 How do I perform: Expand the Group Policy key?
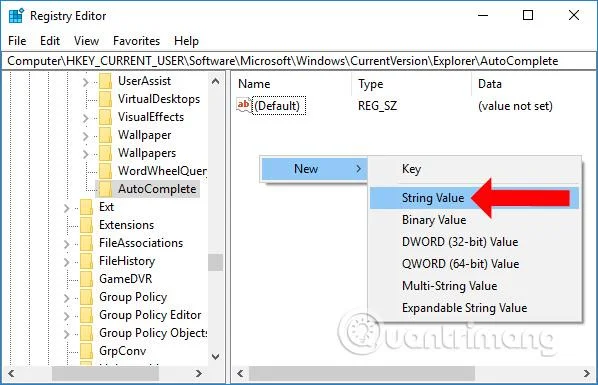[x=67, y=298]
